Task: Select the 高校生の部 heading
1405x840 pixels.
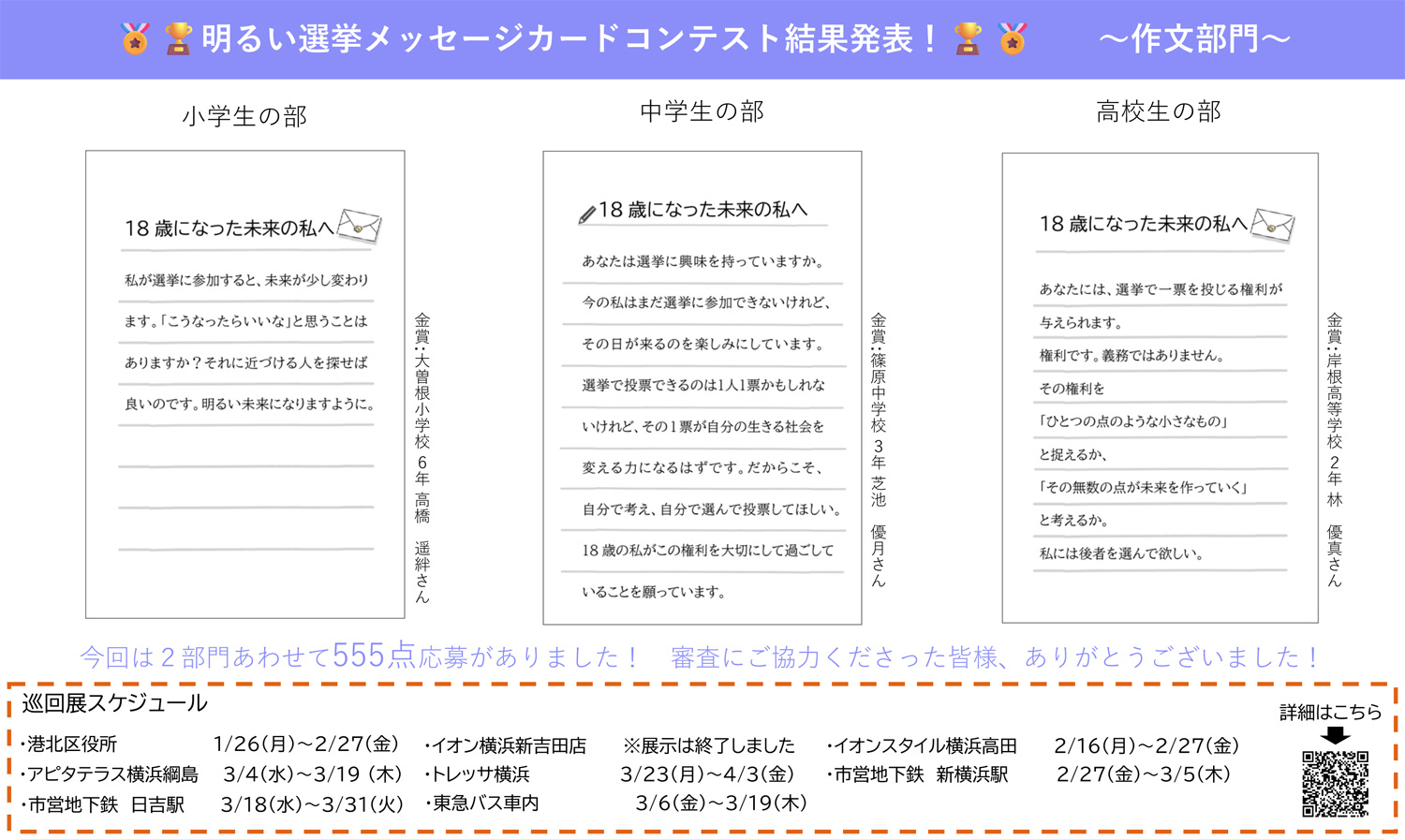Action: (x=1159, y=111)
